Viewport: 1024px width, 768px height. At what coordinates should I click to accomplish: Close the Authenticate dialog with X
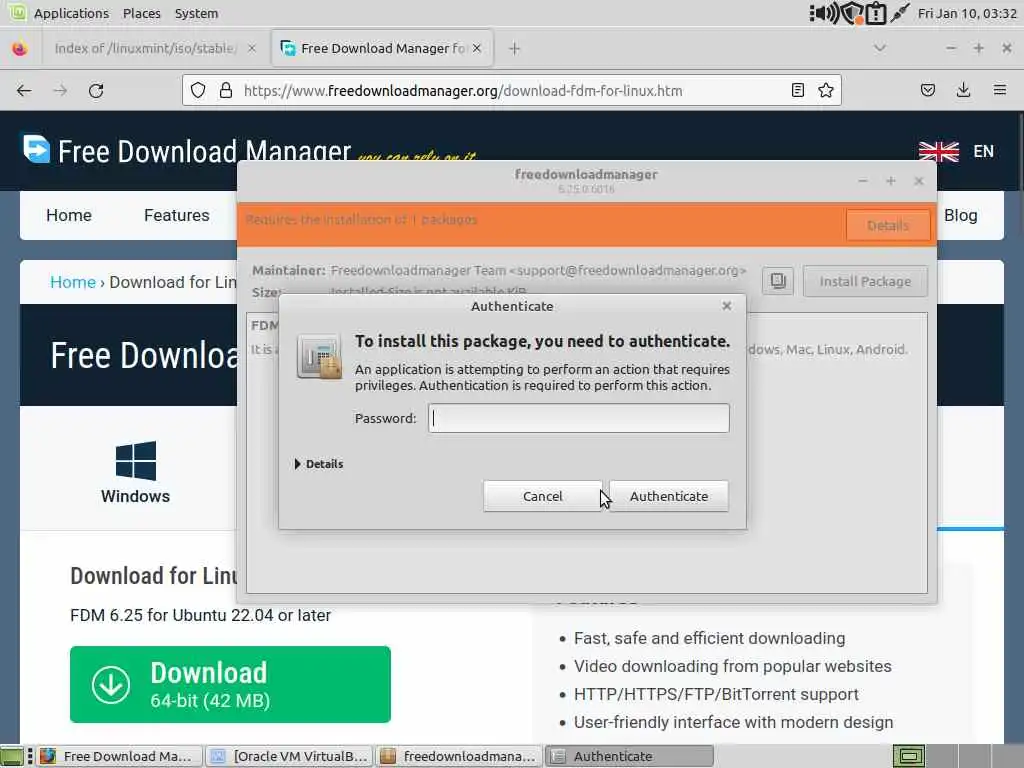[727, 306]
